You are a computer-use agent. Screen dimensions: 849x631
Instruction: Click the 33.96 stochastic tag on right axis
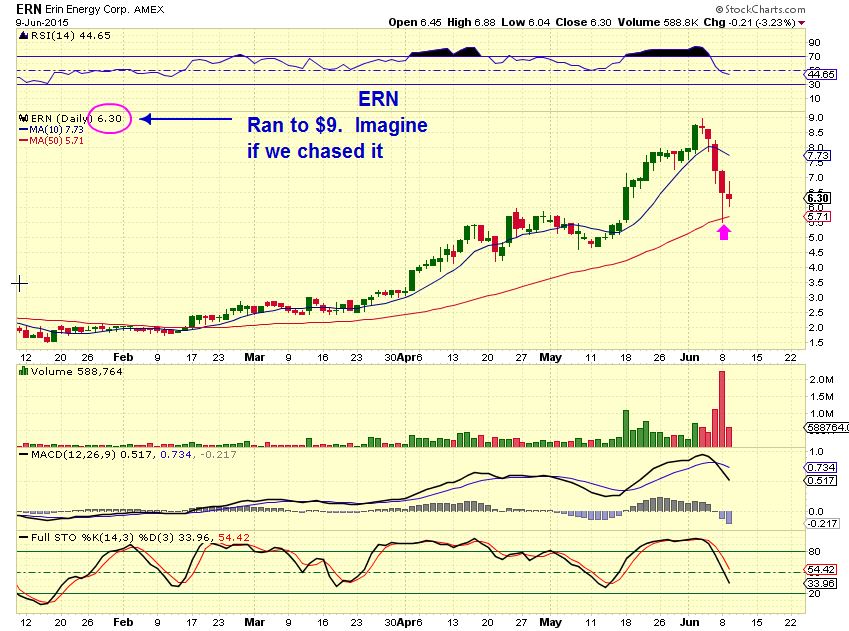(821, 583)
